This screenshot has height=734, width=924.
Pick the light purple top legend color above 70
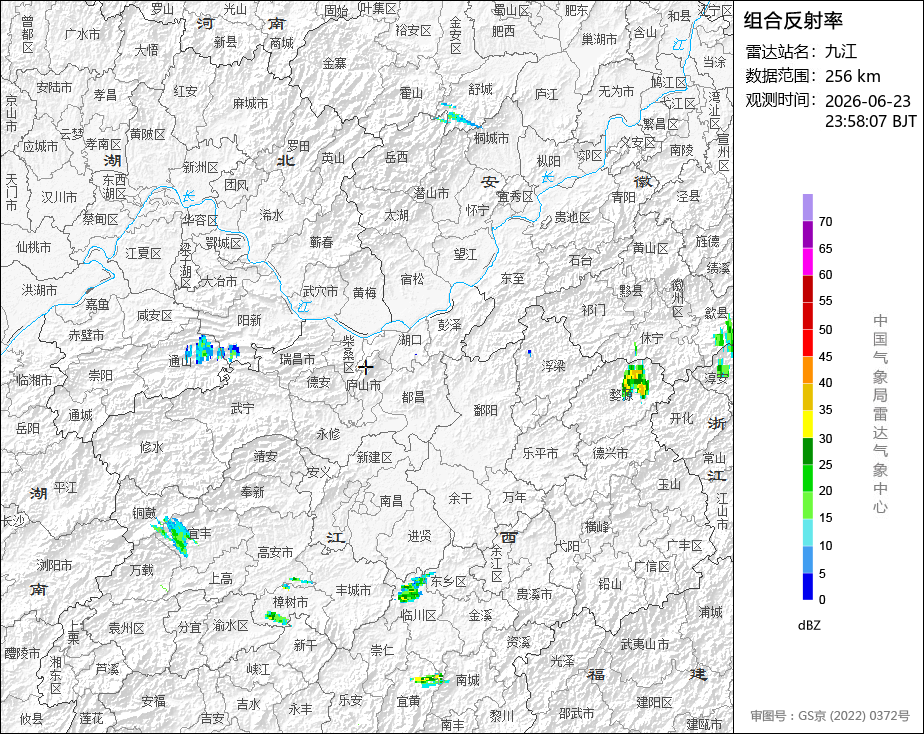pos(807,207)
